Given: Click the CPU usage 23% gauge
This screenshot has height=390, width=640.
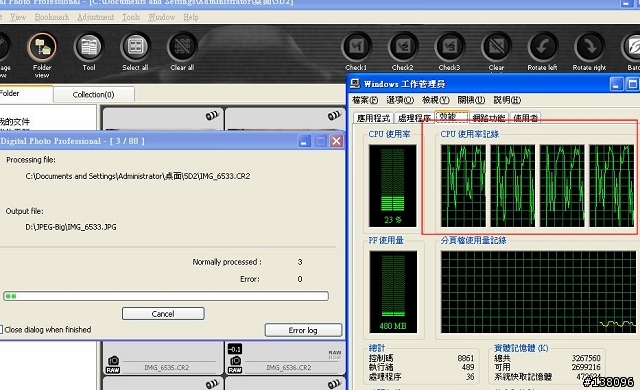Looking at the screenshot, I should click(x=393, y=186).
